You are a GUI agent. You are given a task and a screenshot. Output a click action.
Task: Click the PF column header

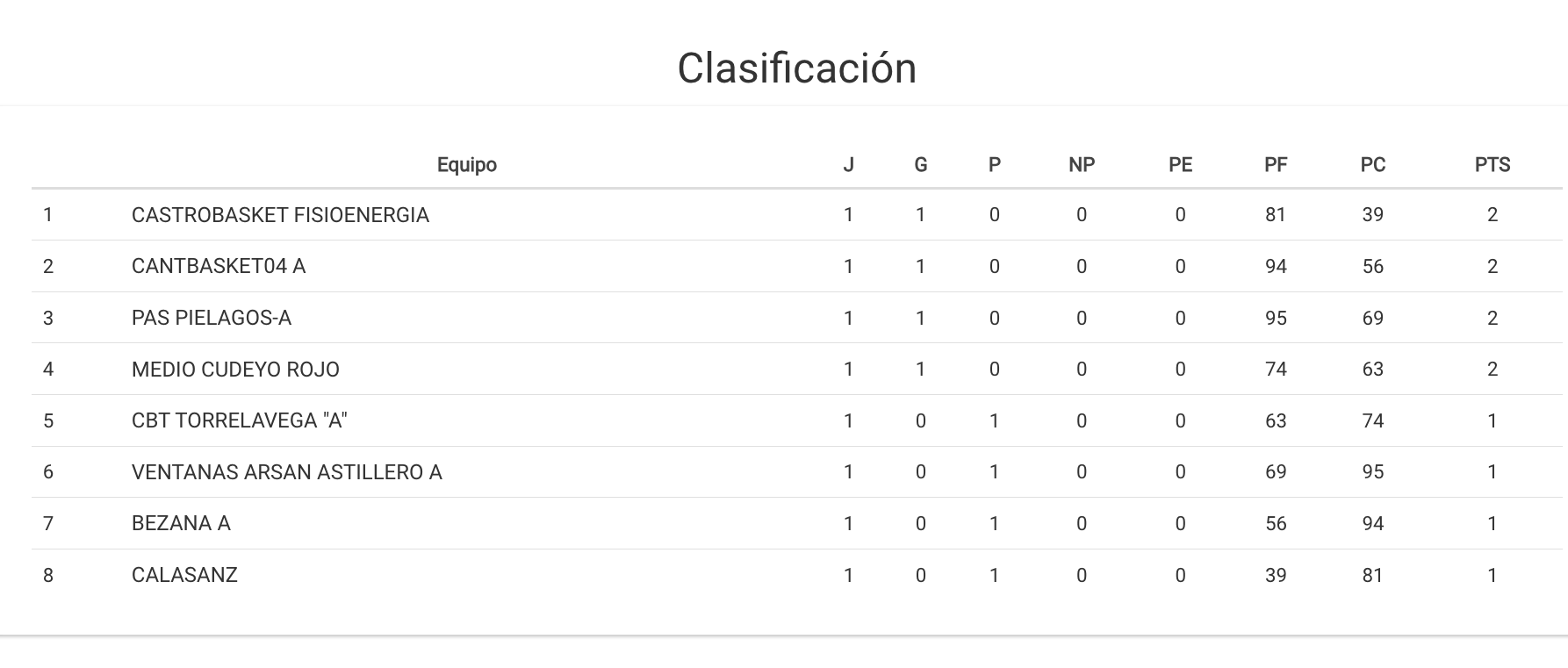coord(1276,165)
